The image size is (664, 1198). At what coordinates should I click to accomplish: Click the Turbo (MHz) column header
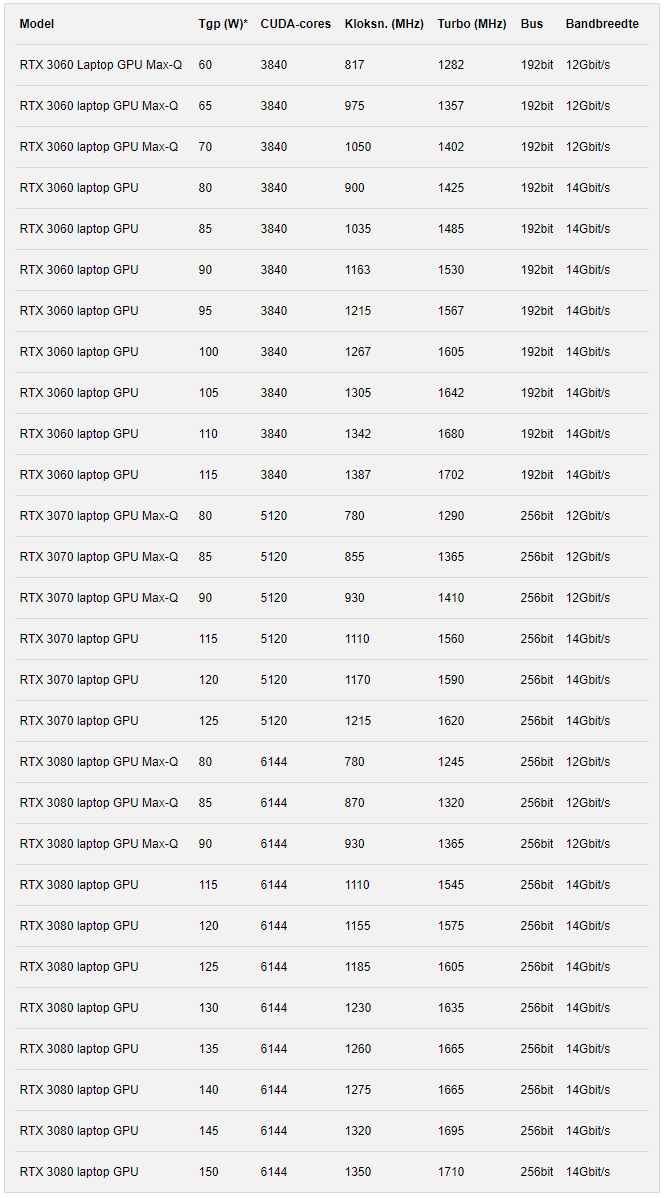(472, 24)
